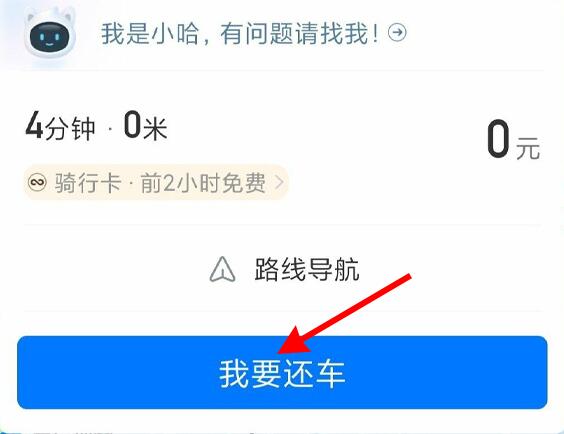Tap the 元 currency unit label
Viewport: 564px width, 434px height.
528,148
